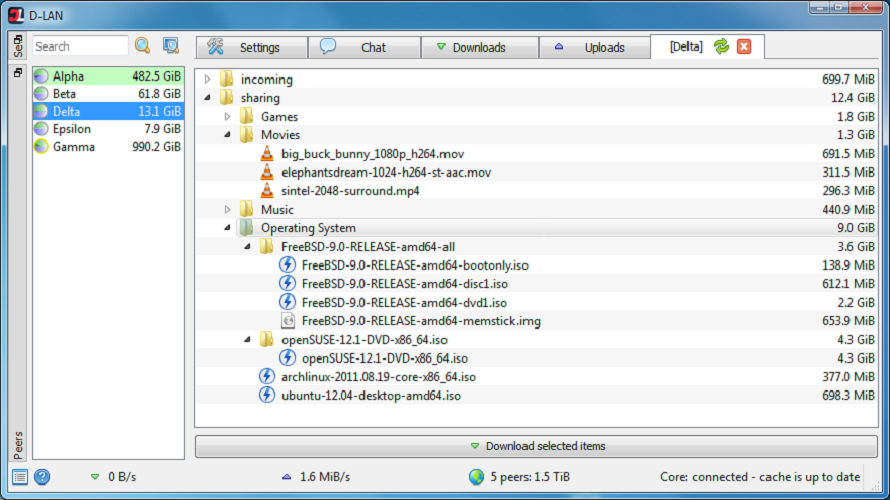Viewport: 890px width, 500px height.
Task: Collapse FreeBSD-9.0-RELEASE-amd64-all folder
Action: click(247, 246)
